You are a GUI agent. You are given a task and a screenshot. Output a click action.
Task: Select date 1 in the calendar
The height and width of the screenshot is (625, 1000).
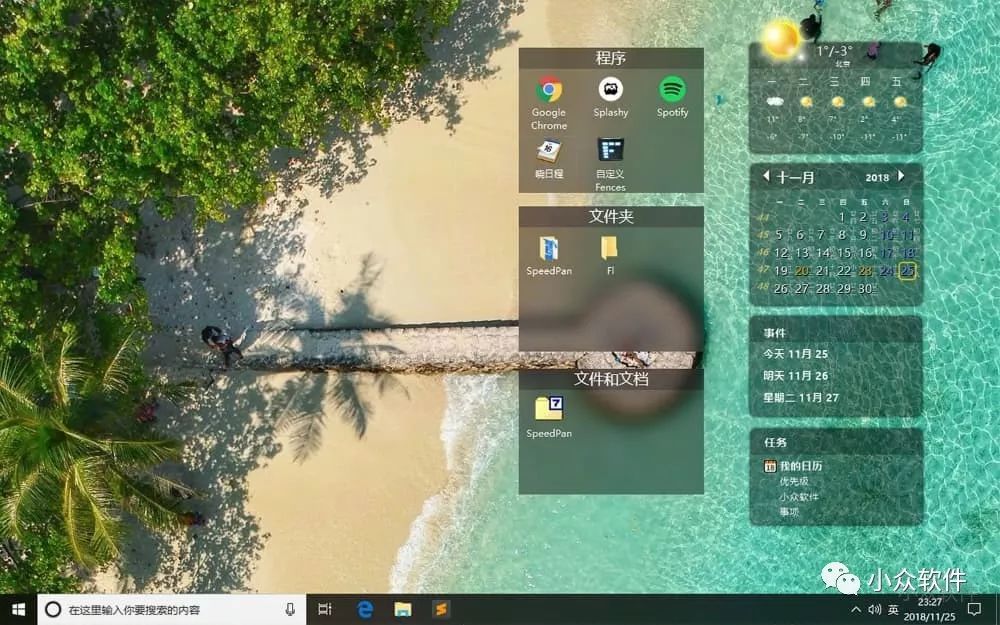pos(842,217)
